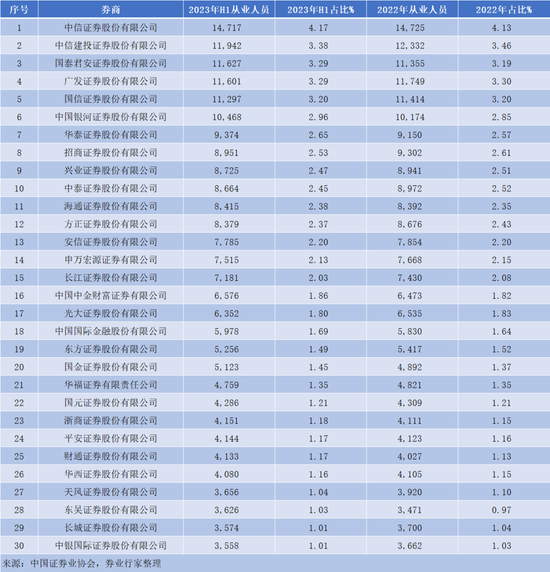The image size is (550, 572).
Task: Click the 2023年H1从业人员 header cell
Action: coord(229,9)
